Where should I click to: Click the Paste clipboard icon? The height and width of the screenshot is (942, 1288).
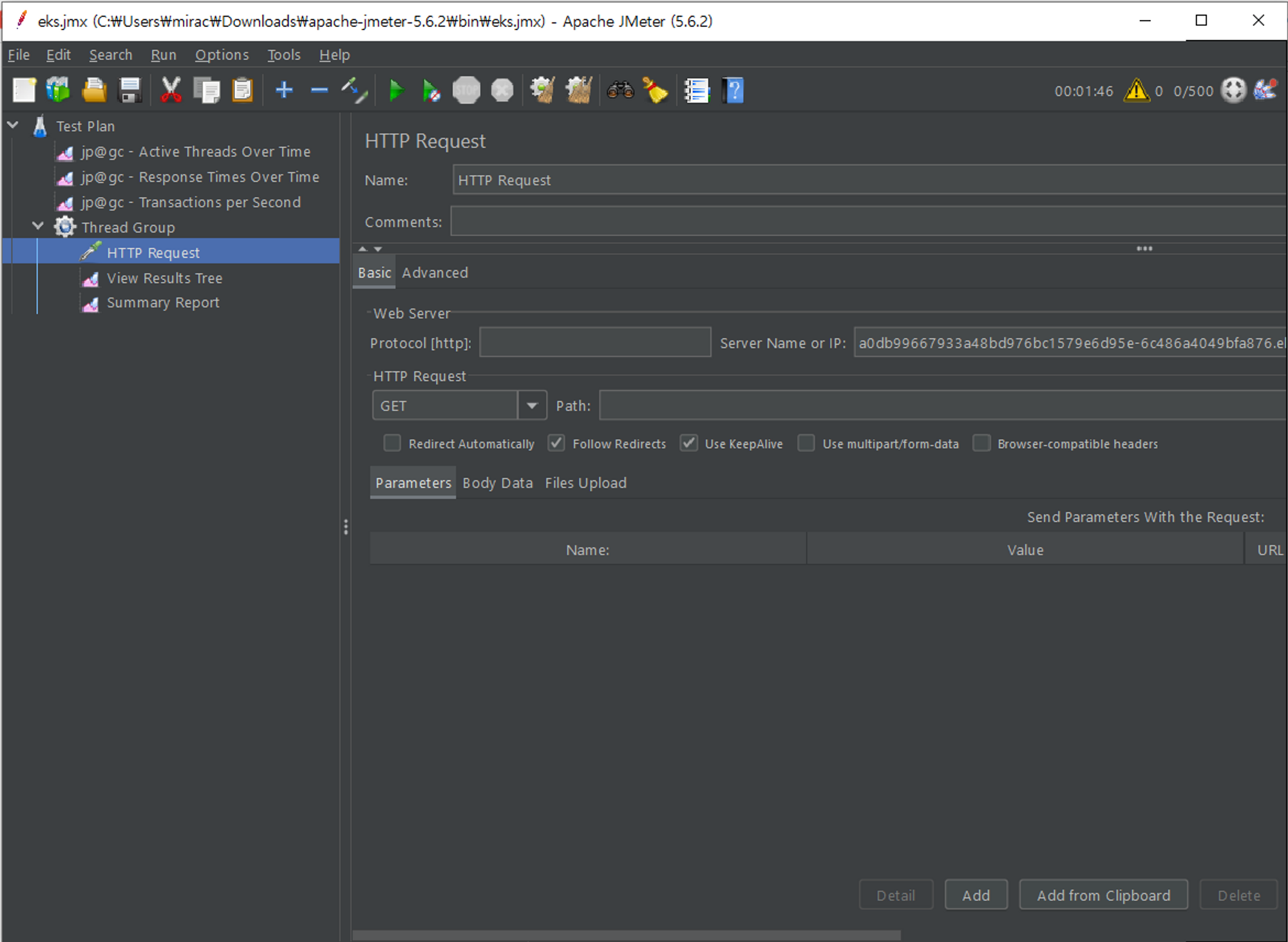click(242, 90)
